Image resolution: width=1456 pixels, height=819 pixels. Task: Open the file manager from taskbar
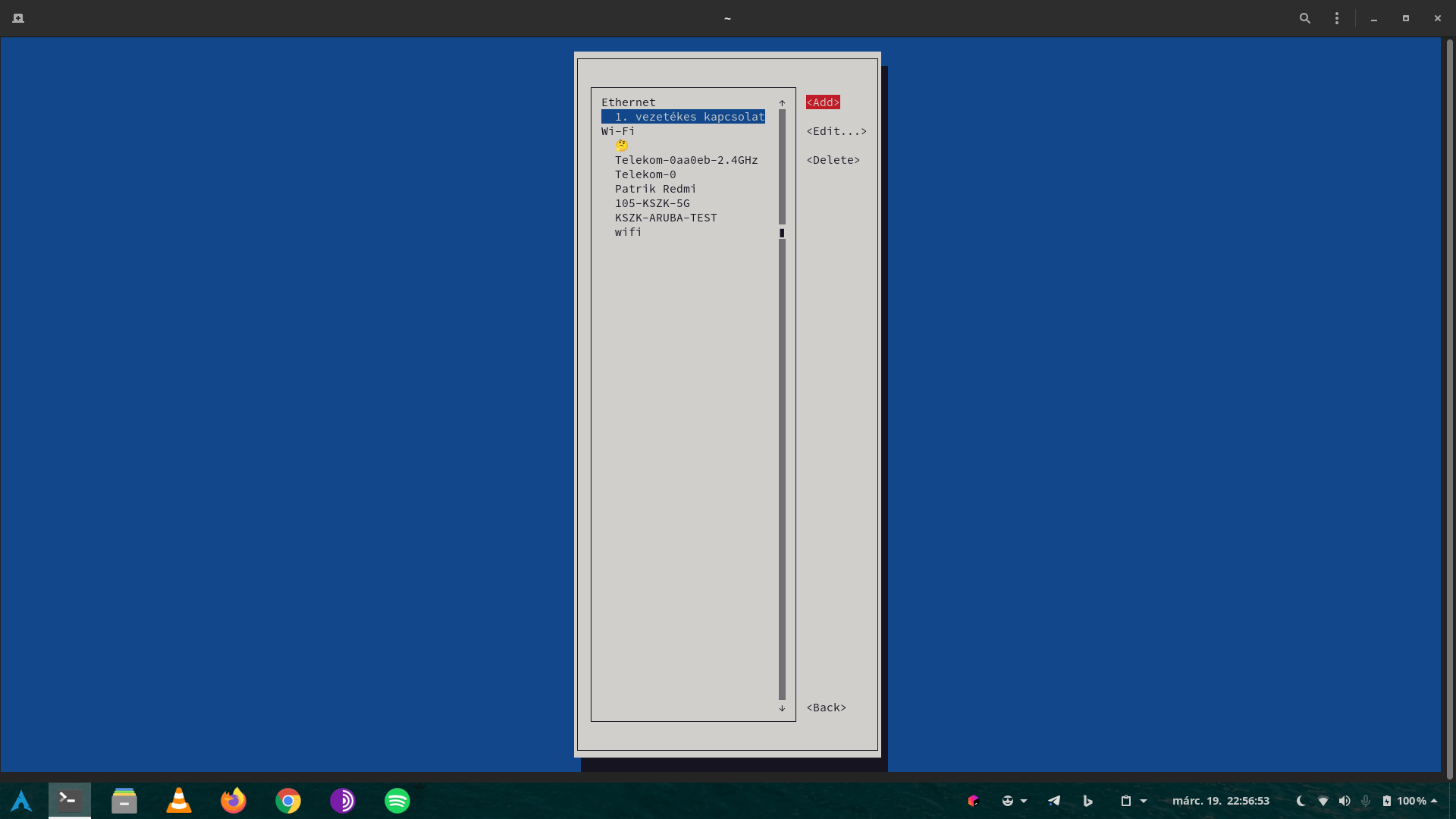pyautogui.click(x=124, y=801)
